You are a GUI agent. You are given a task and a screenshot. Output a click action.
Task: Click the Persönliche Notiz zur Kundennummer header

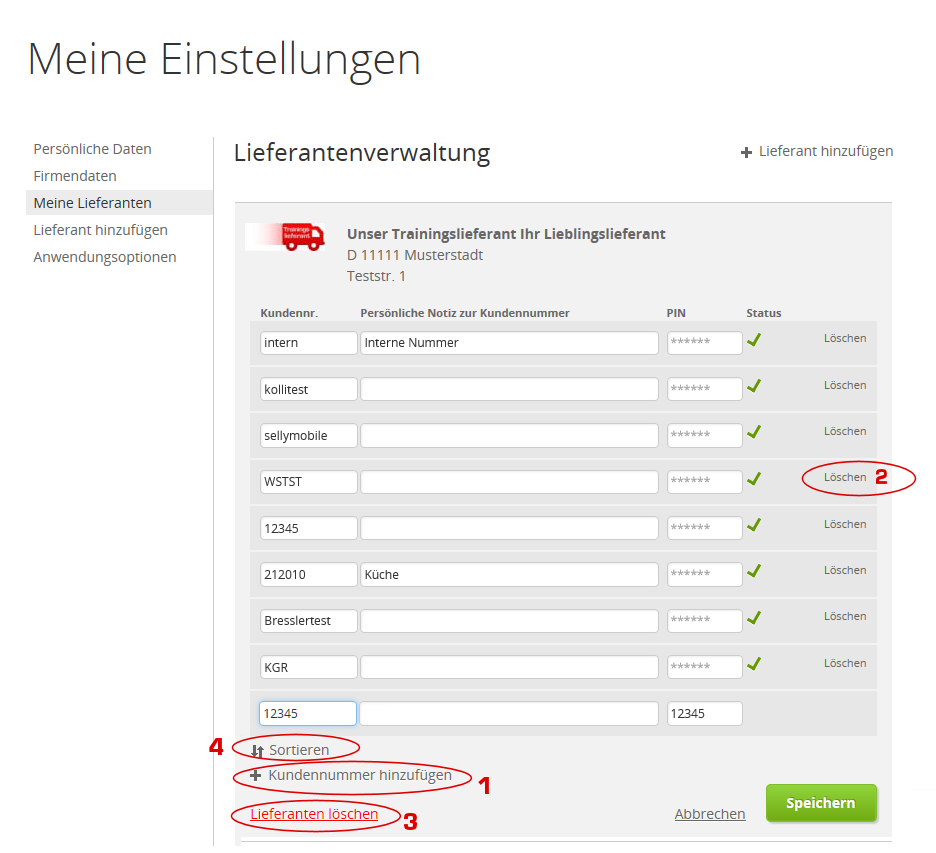click(x=465, y=313)
